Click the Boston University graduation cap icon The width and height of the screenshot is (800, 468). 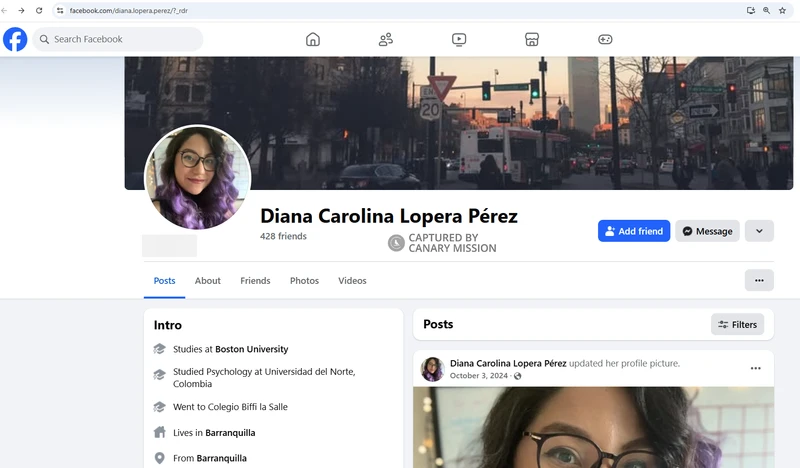point(160,349)
